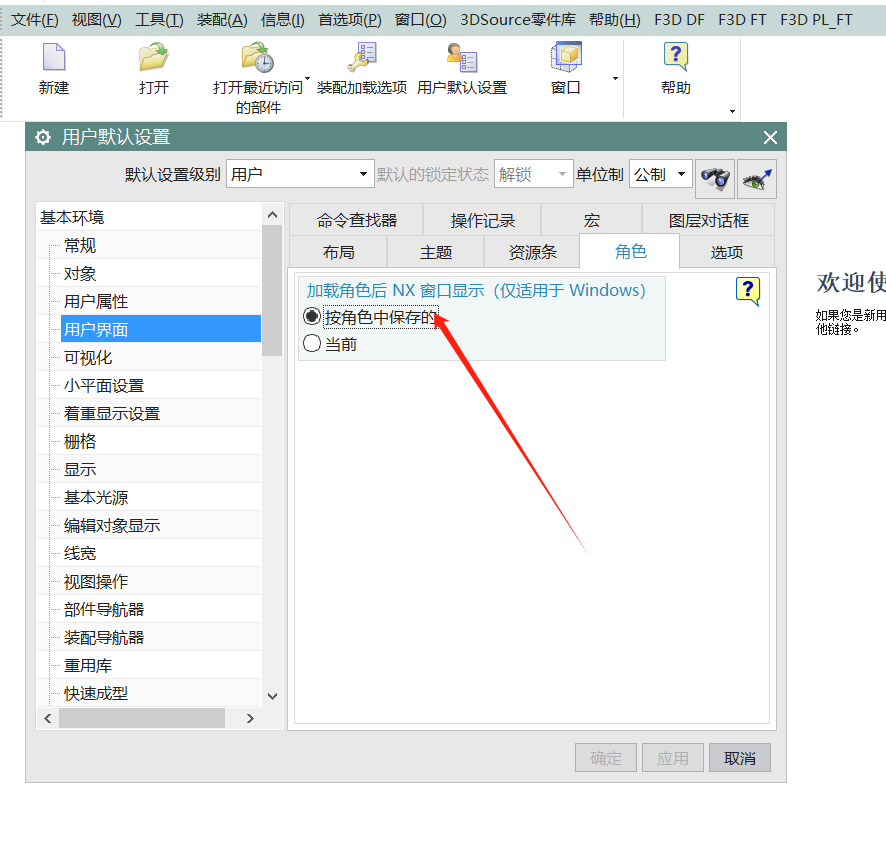886x845 pixels.
Task: Click the 取消 button
Action: click(740, 757)
